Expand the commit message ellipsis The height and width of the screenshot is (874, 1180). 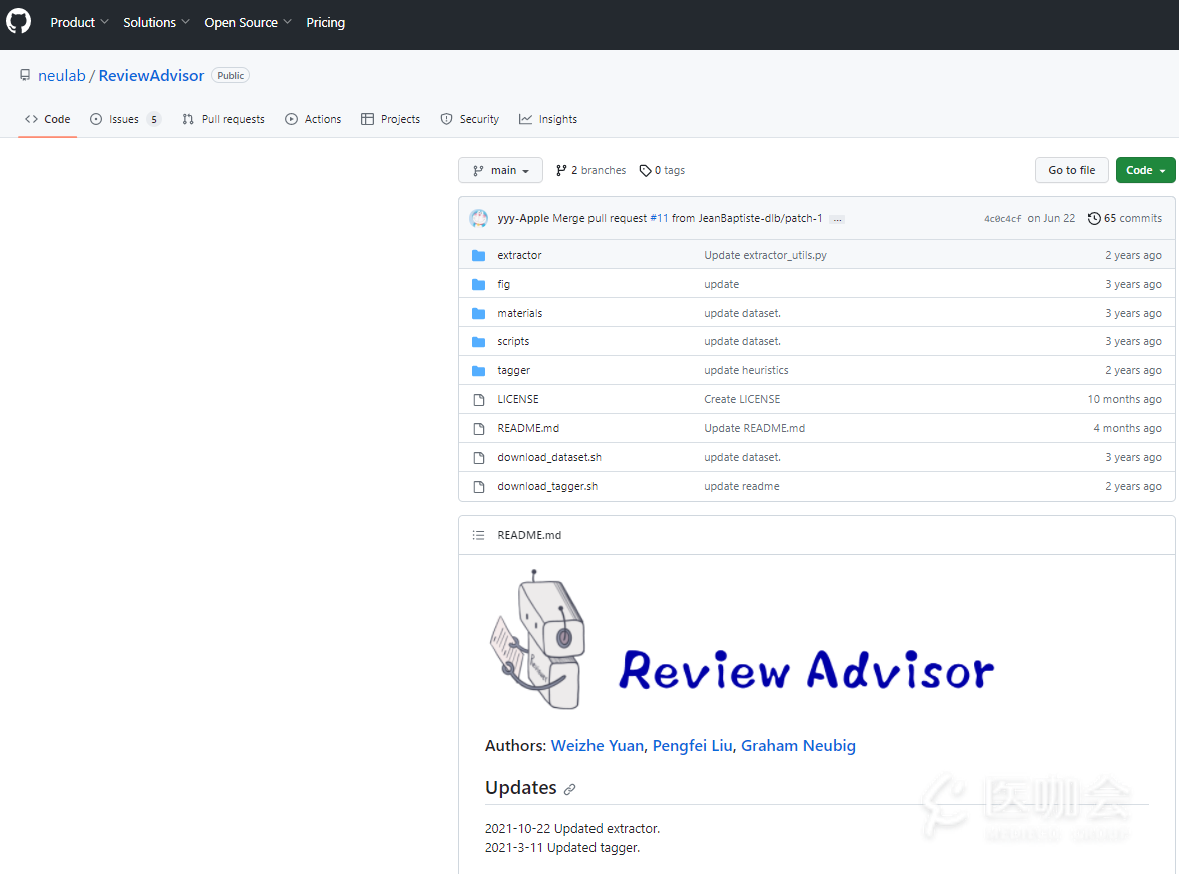(x=837, y=219)
